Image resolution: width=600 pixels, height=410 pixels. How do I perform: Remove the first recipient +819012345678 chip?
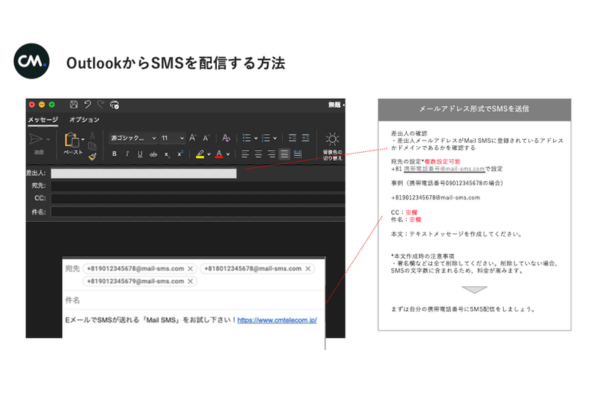point(190,268)
